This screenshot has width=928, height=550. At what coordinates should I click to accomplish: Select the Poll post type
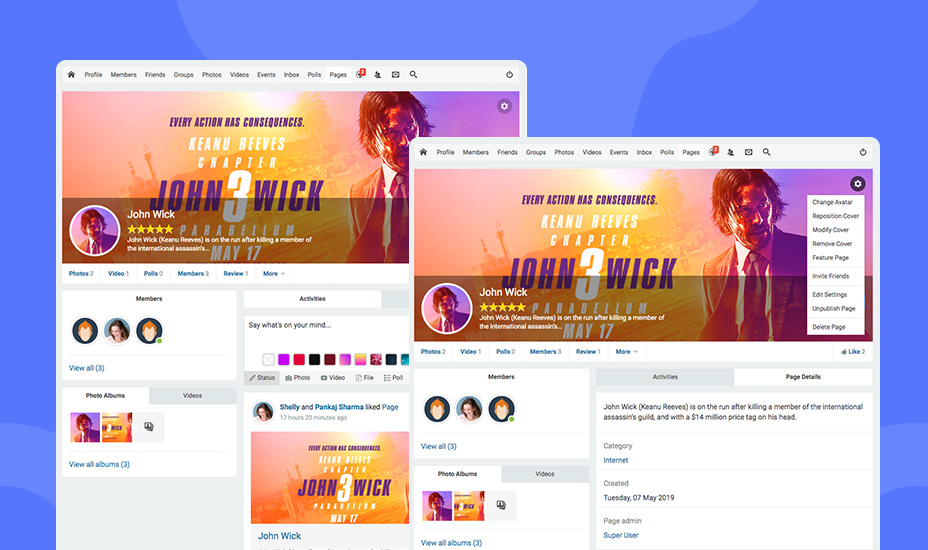click(x=394, y=378)
